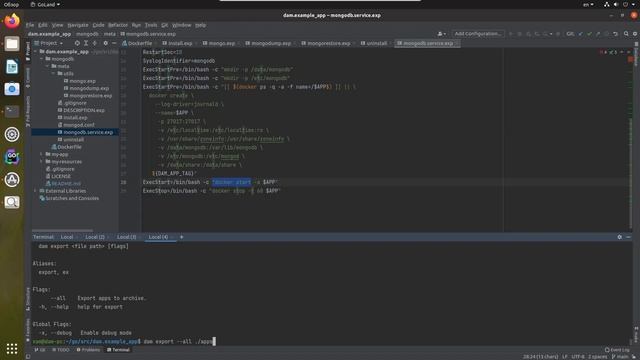Screen dimensions: 640x360
Task: Click the Git push arrow icon
Action: point(598,34)
